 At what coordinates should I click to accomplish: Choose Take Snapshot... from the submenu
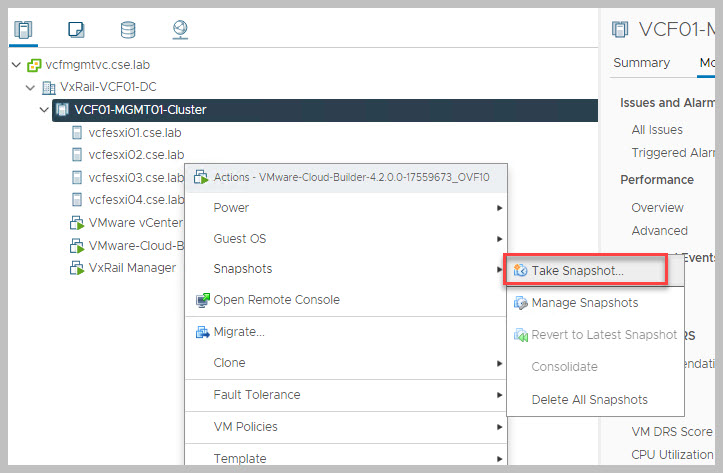pos(585,270)
